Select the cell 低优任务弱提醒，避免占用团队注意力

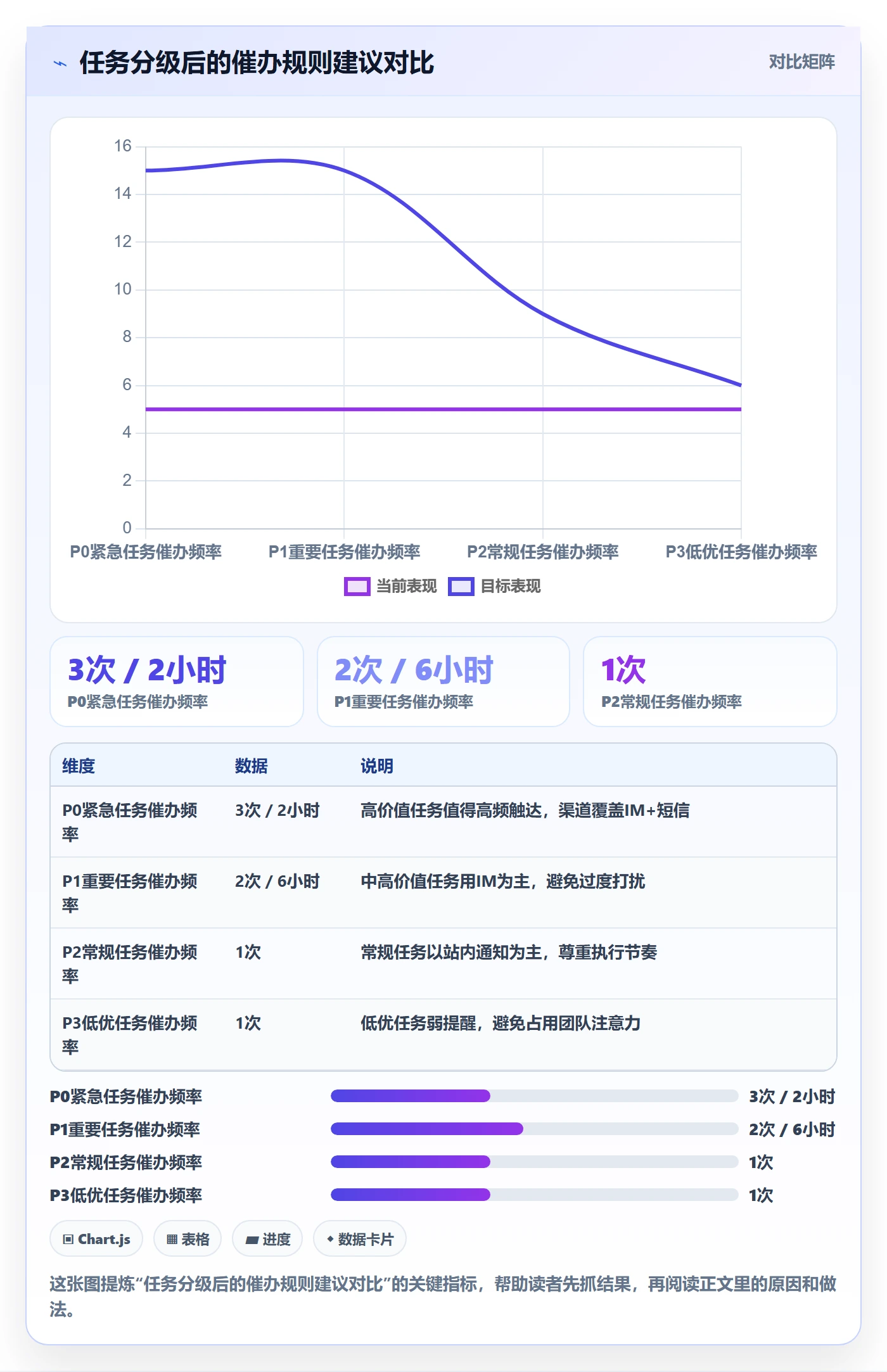coord(501,1023)
